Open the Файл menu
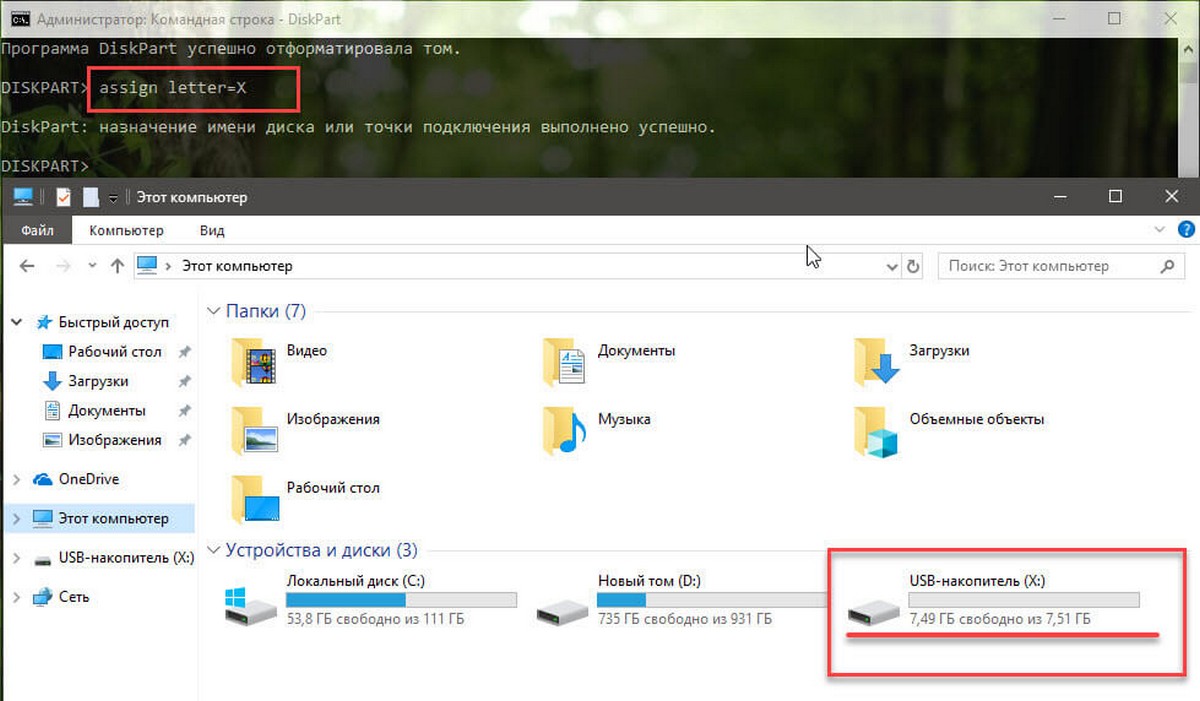Viewport: 1200px width, 701px height. pyautogui.click(x=37, y=230)
